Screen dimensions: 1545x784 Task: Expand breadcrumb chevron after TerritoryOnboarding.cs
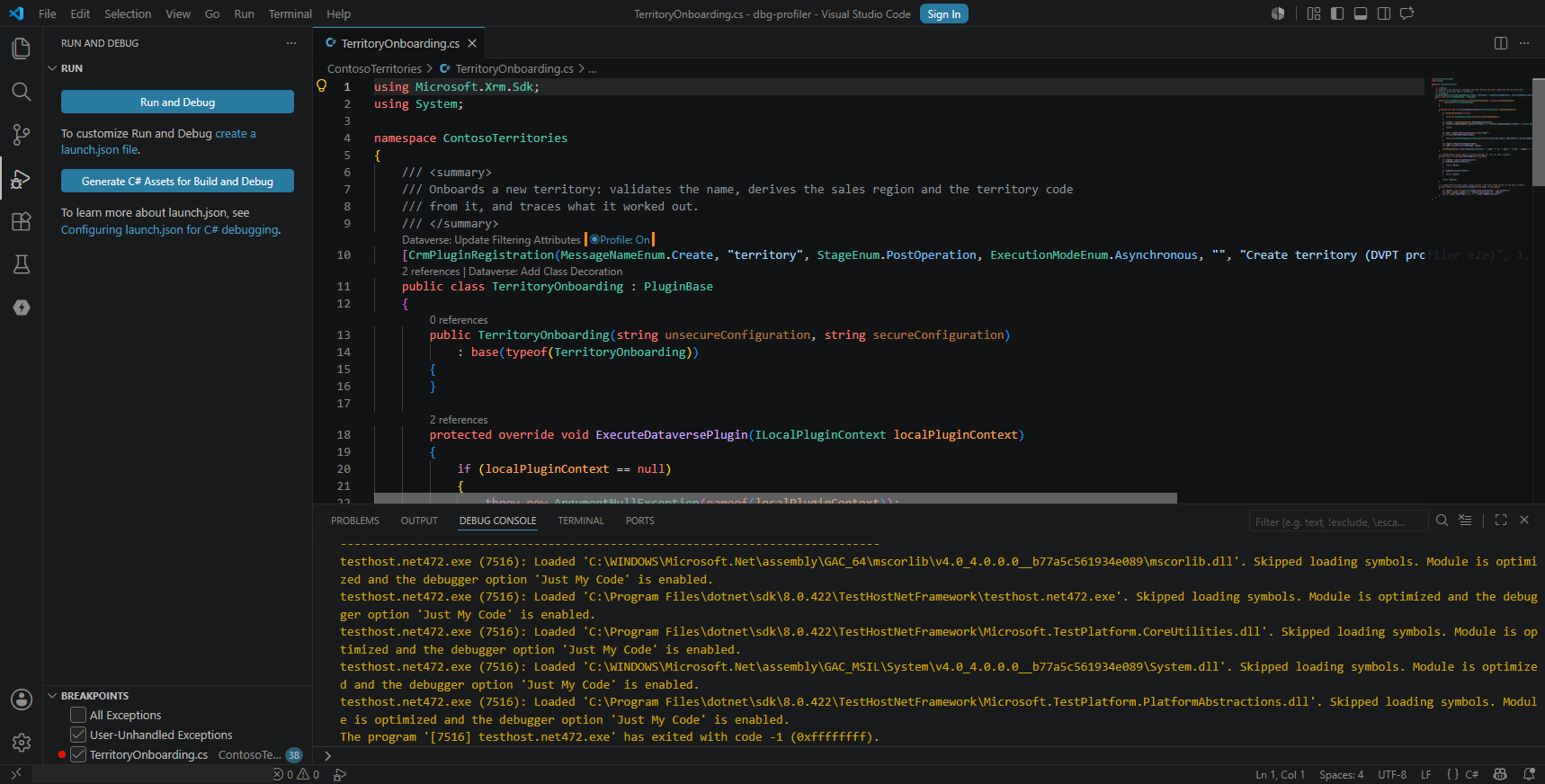(x=581, y=68)
